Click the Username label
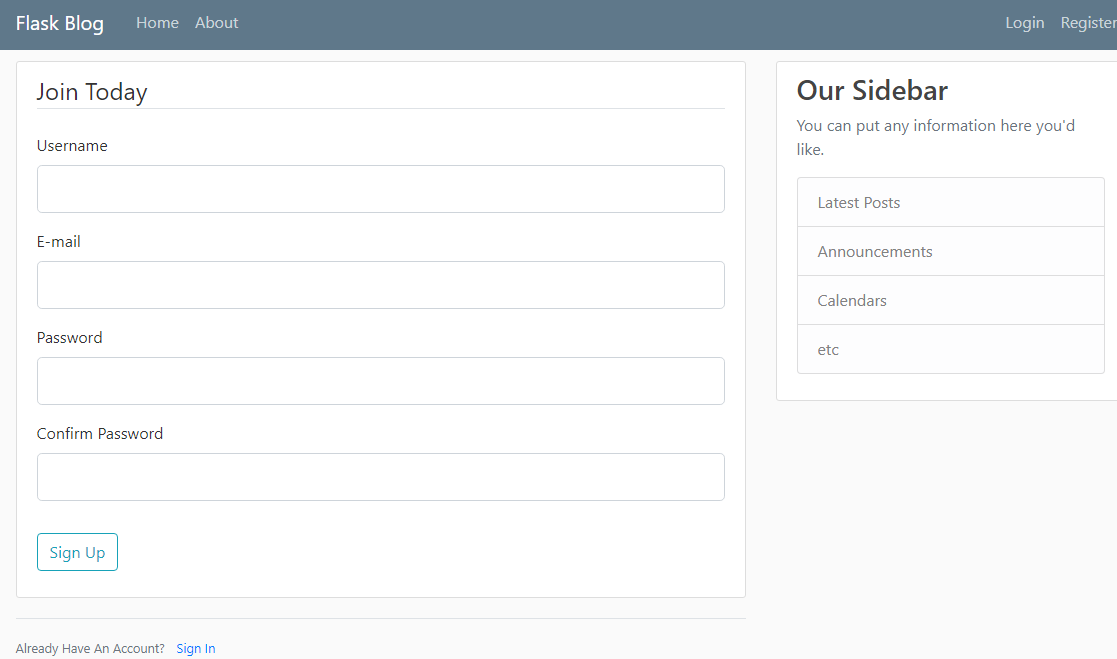The width and height of the screenshot is (1117, 659). [x=72, y=145]
